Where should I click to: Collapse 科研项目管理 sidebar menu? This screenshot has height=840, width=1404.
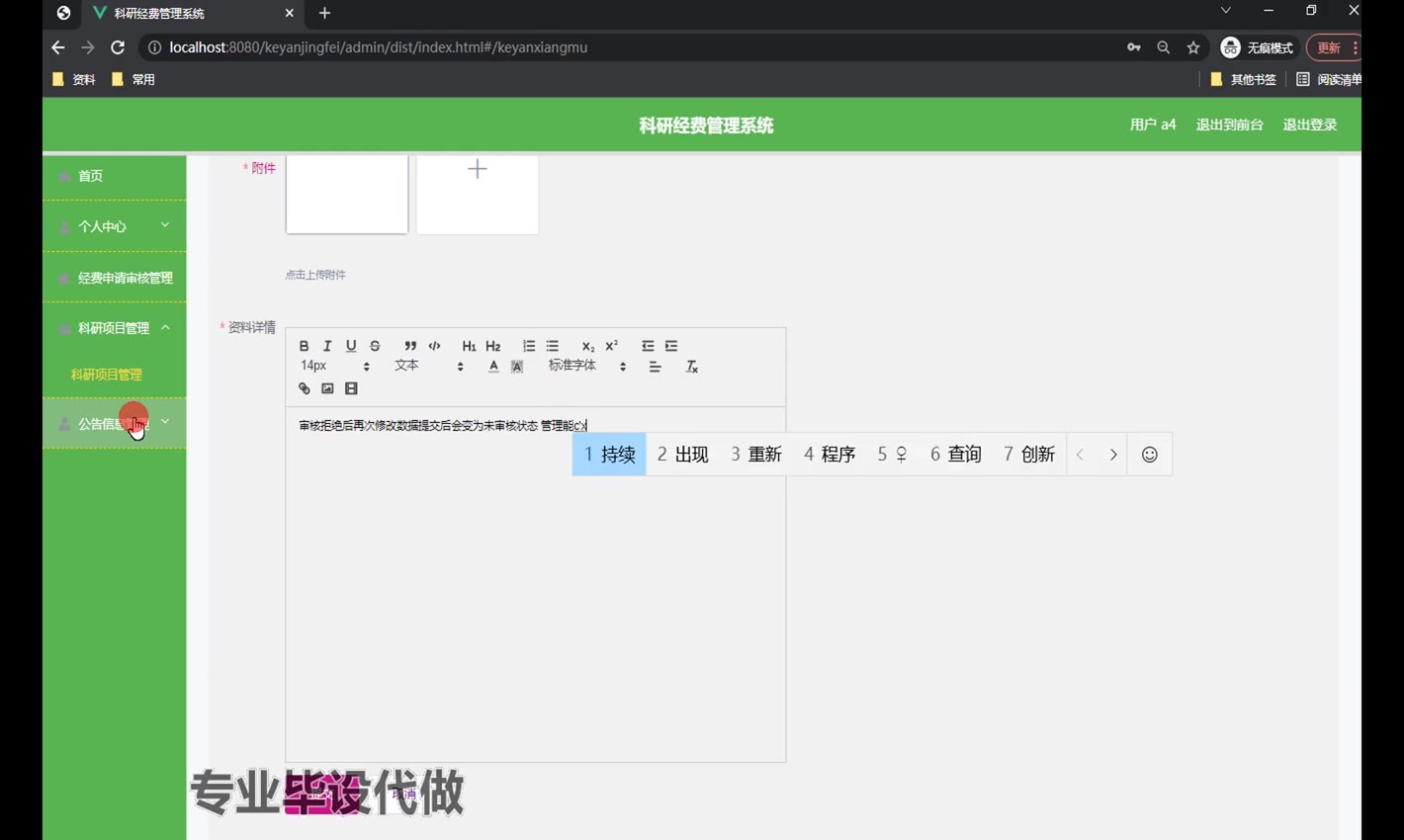click(x=114, y=328)
